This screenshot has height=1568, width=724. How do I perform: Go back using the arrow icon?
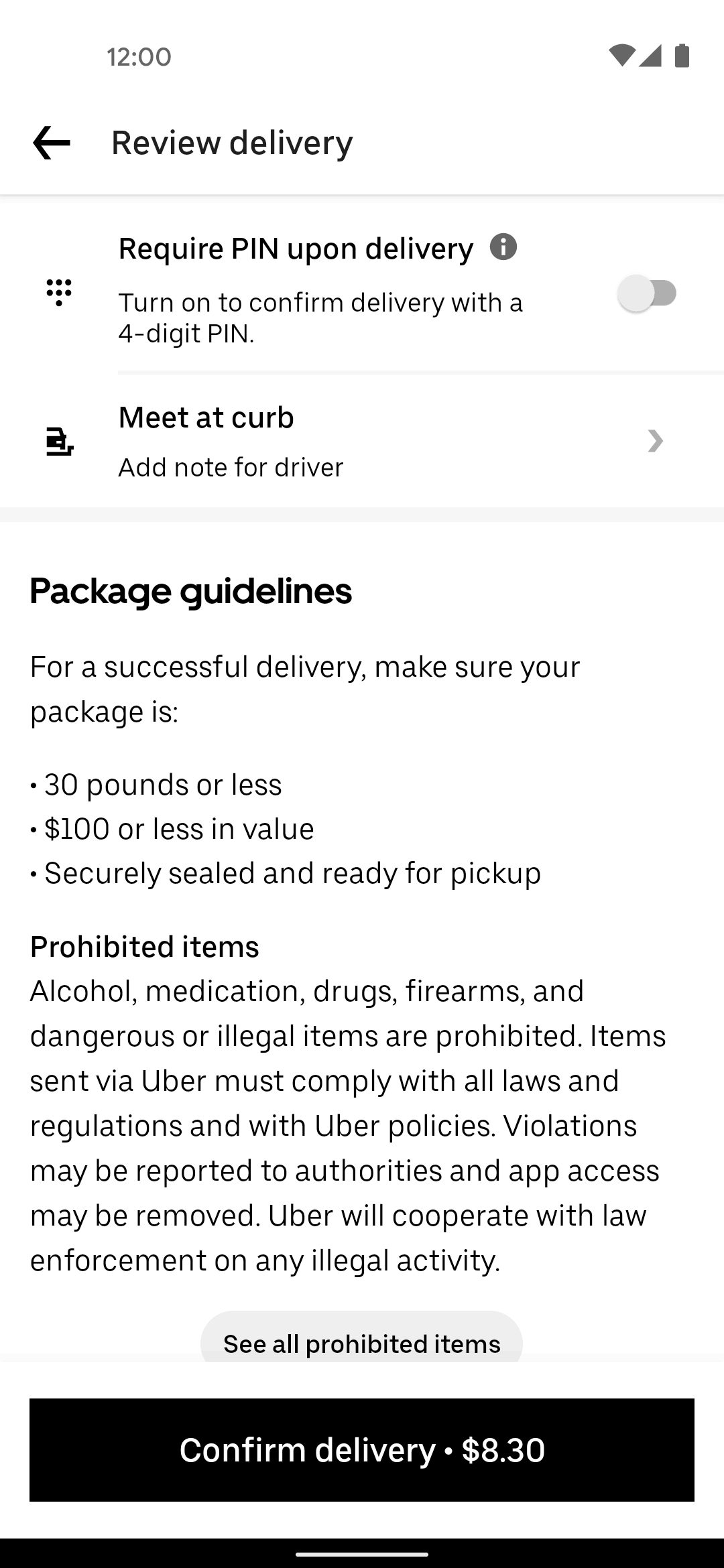point(52,143)
